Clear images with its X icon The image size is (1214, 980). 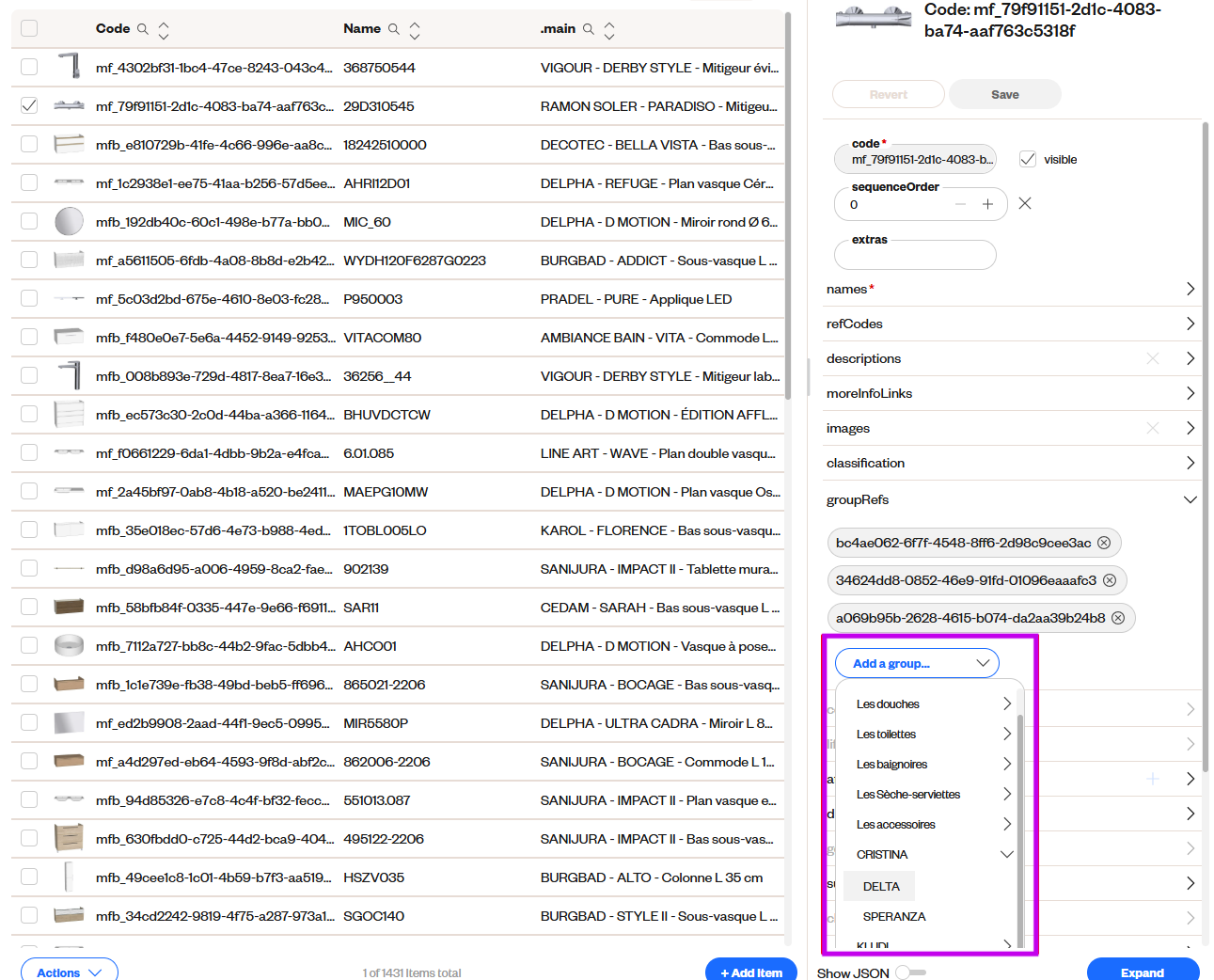tap(1153, 428)
